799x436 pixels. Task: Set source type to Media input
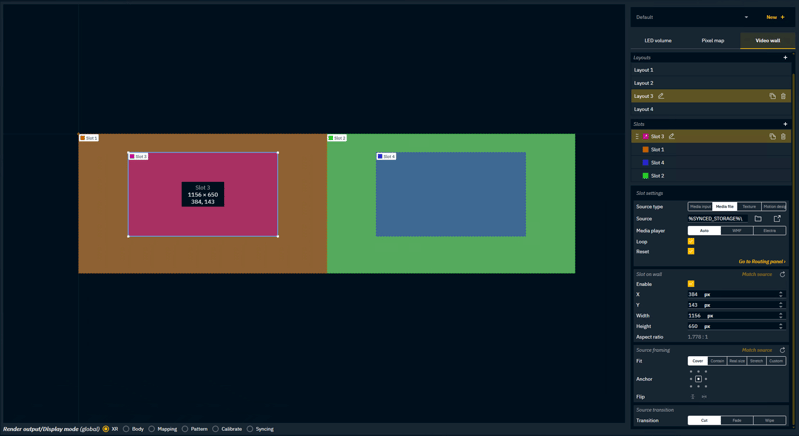(x=700, y=206)
